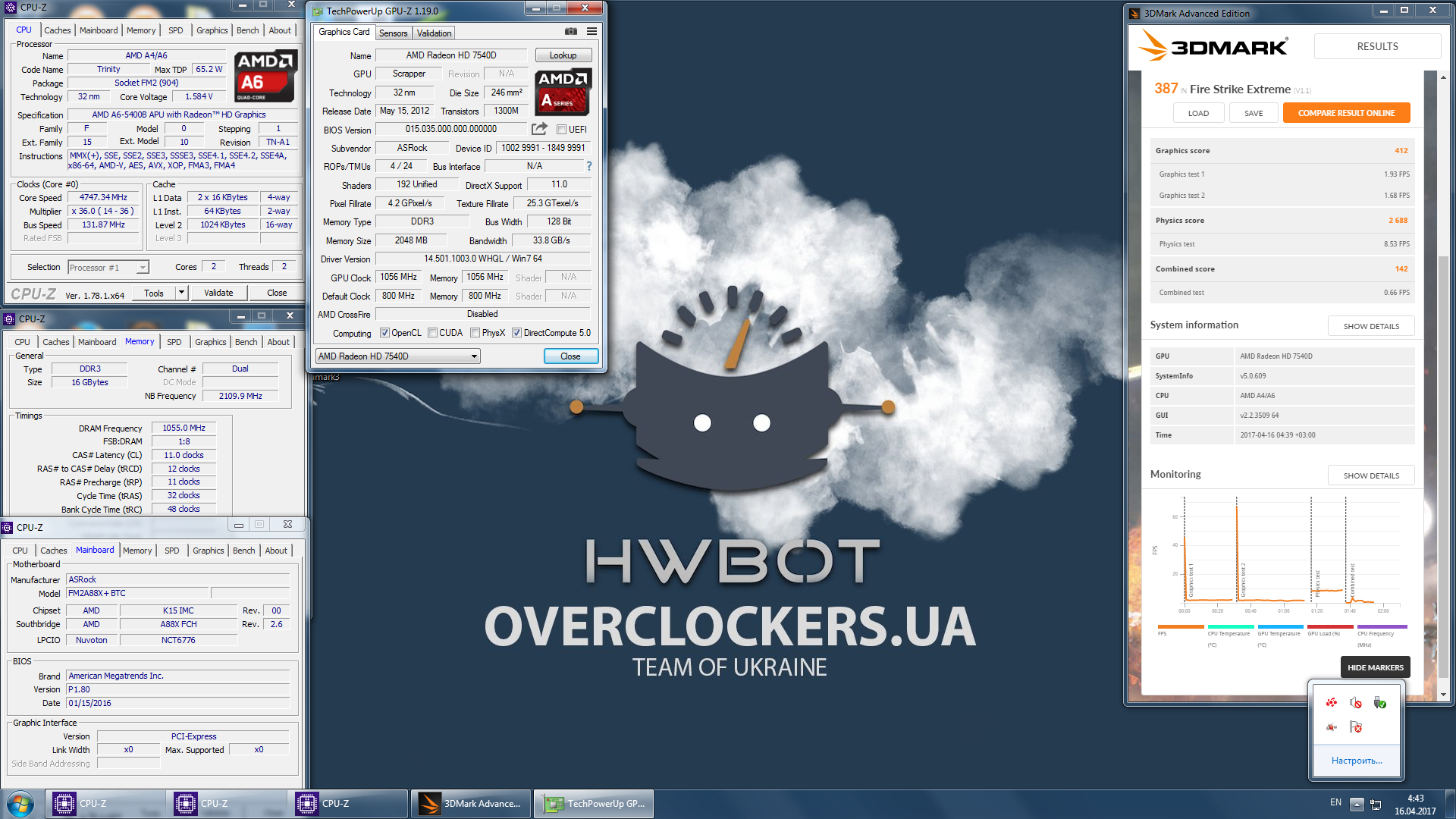1456x819 pixels.
Task: Click the third CPU-Z taskbar button
Action: (349, 804)
